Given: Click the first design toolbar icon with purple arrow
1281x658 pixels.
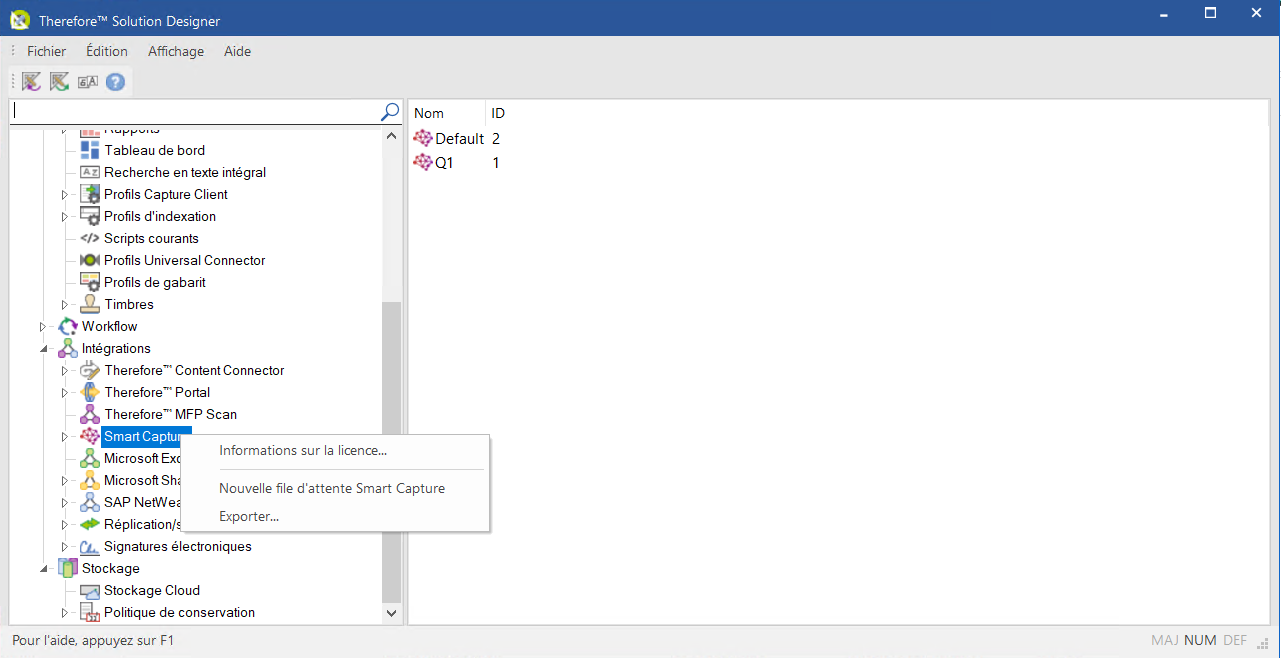Looking at the screenshot, I should 31,82.
